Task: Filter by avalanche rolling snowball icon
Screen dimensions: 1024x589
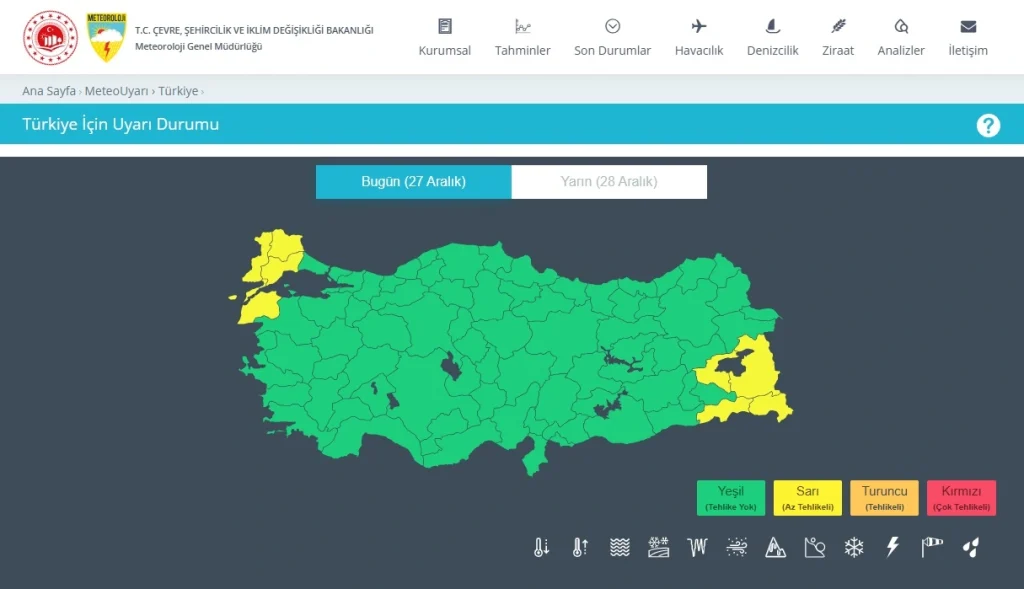Action: point(814,547)
